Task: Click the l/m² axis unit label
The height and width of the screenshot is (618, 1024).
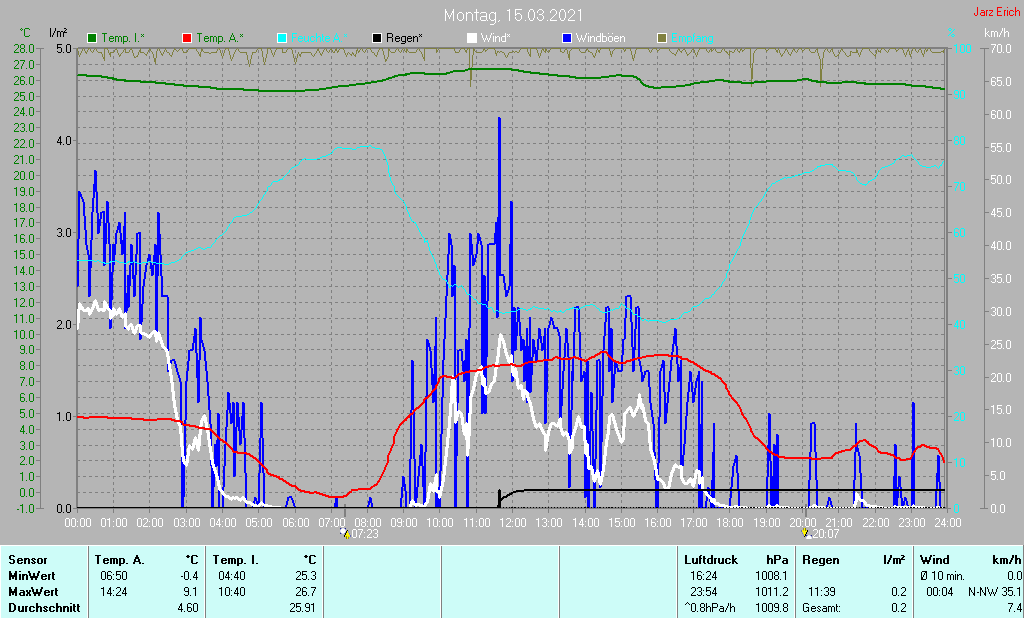Action: click(x=57, y=32)
